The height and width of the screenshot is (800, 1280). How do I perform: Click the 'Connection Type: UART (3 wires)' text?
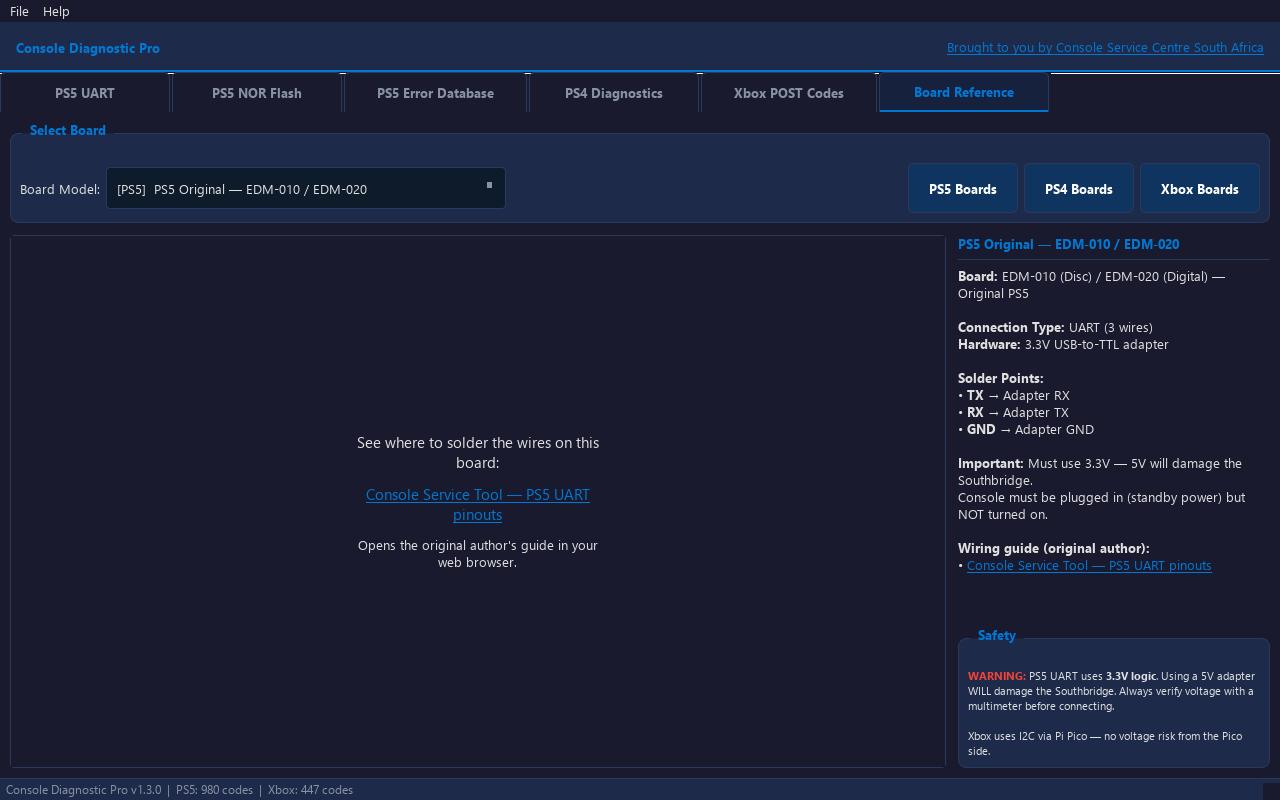[1055, 327]
